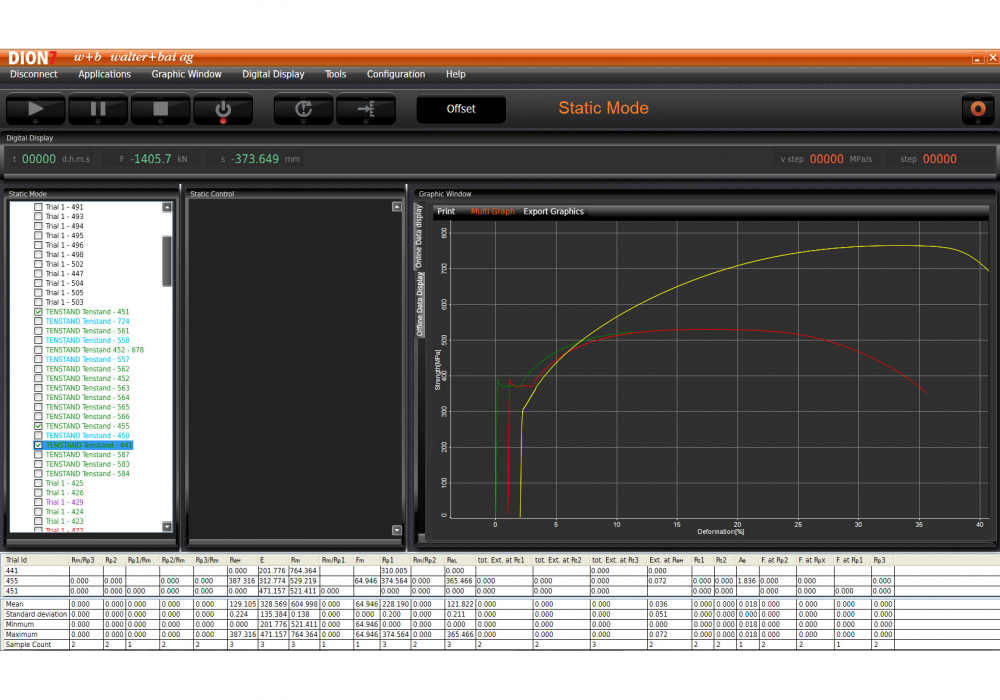Open the Digital Display menu
Viewport: 1000px width, 700px height.
[273, 74]
